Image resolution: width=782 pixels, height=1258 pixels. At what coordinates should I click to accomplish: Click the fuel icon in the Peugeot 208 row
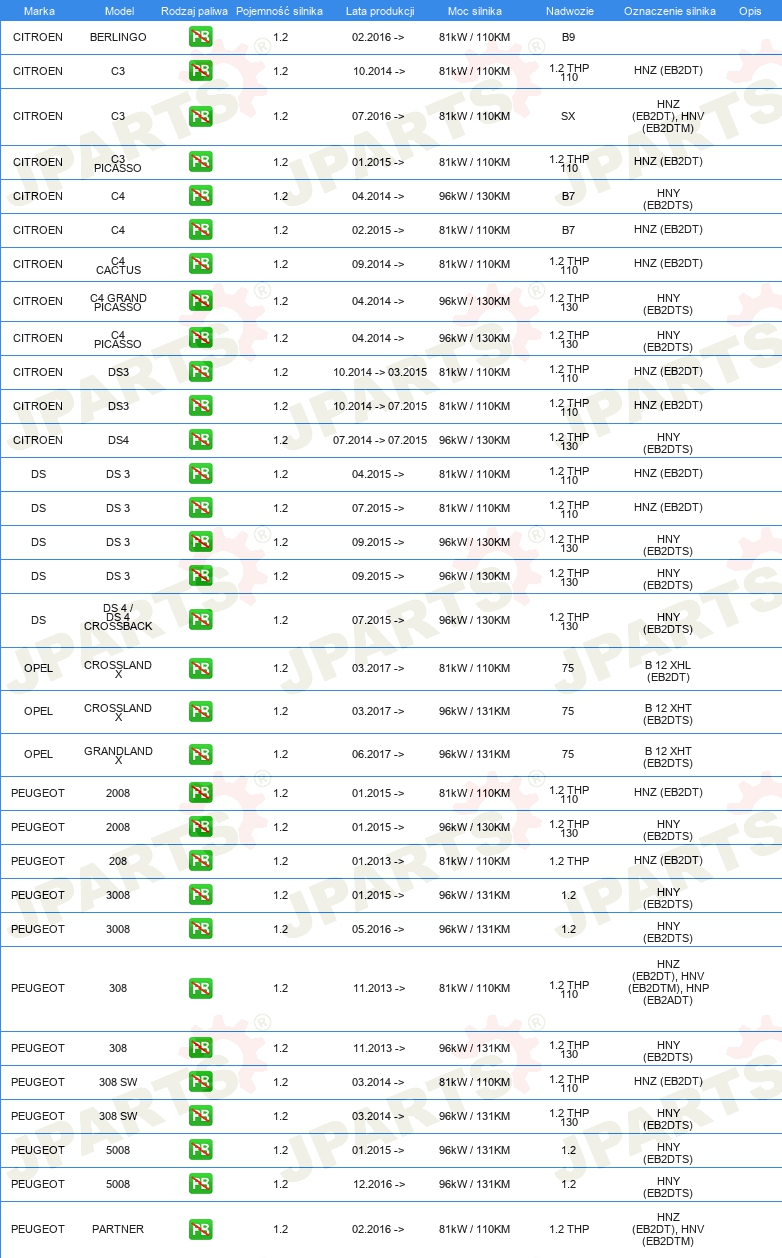200,862
